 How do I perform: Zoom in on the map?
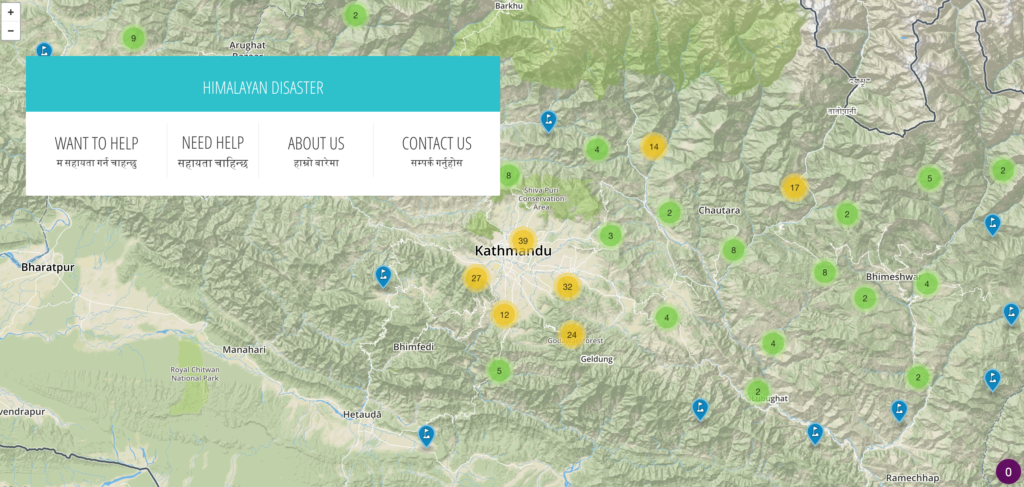pyautogui.click(x=11, y=13)
